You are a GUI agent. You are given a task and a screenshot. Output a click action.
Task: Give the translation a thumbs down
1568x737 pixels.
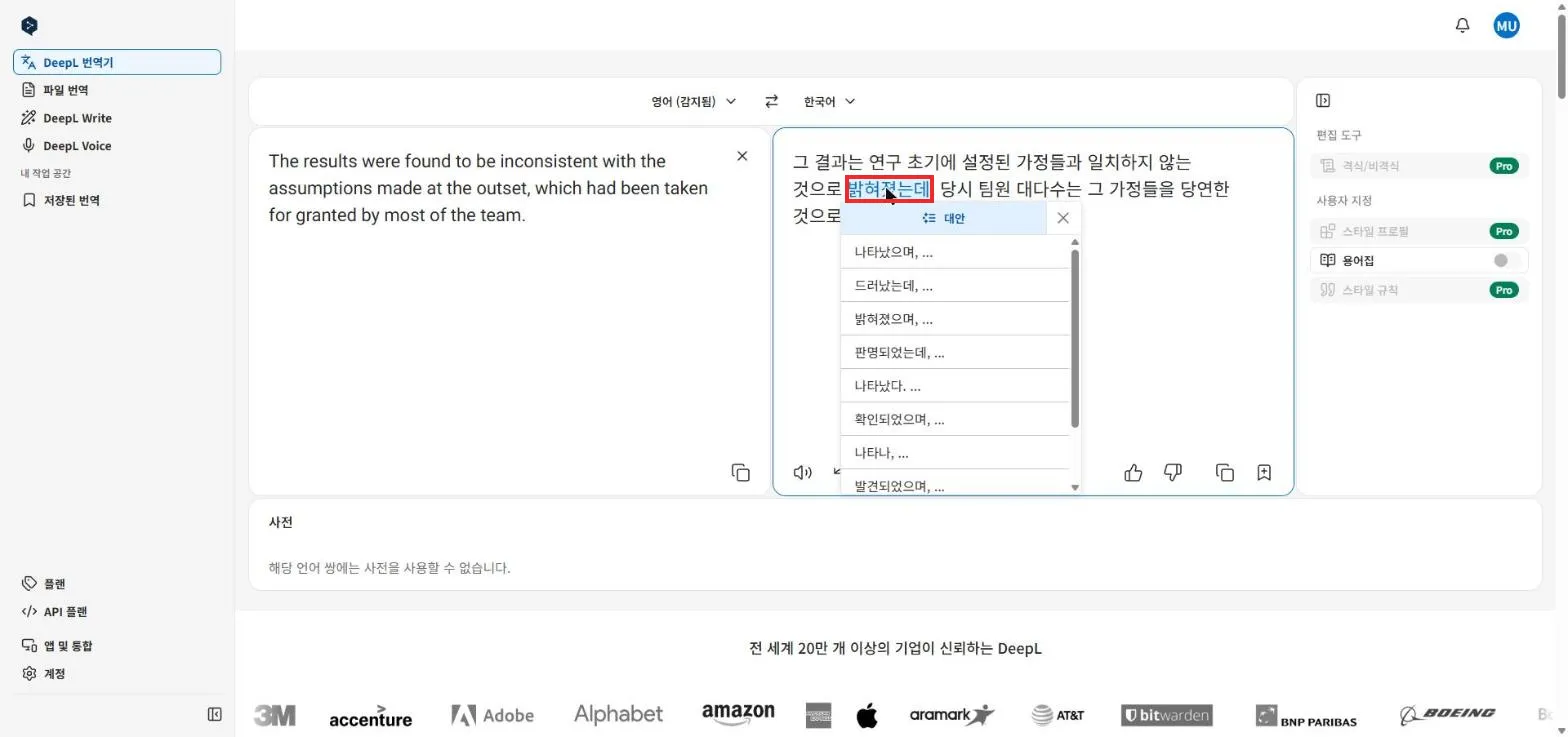click(1173, 472)
